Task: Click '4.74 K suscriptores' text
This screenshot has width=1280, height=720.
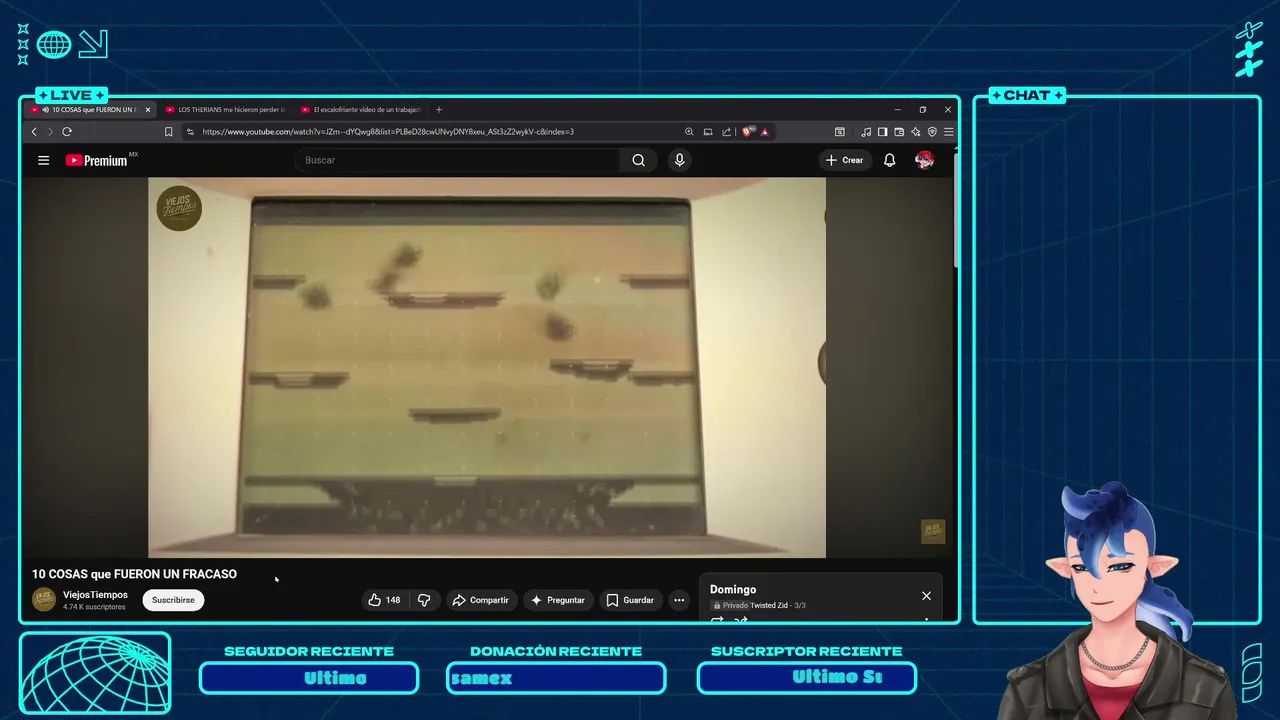Action: [x=94, y=607]
